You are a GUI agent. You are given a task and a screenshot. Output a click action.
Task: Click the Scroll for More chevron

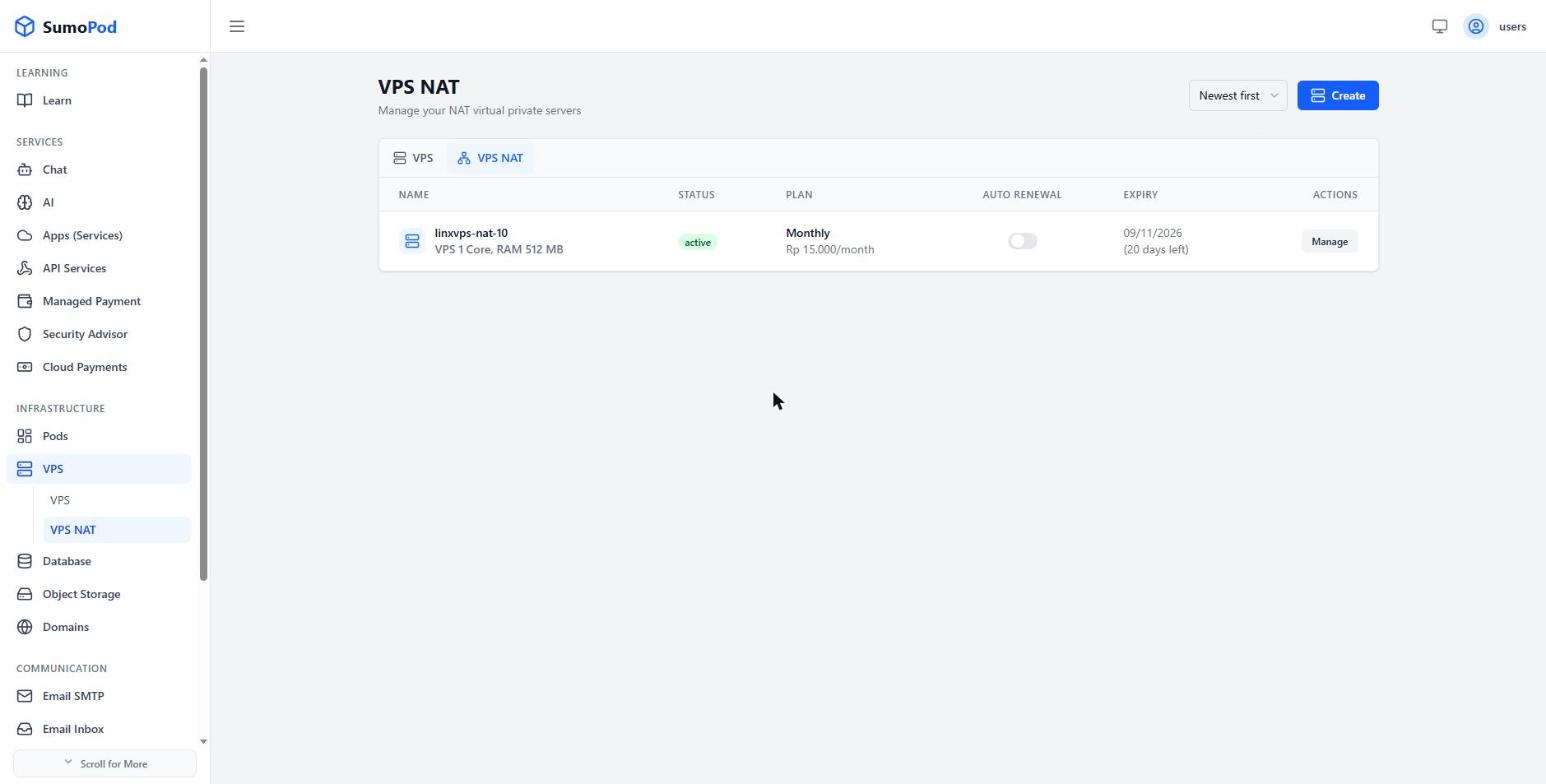tap(68, 763)
